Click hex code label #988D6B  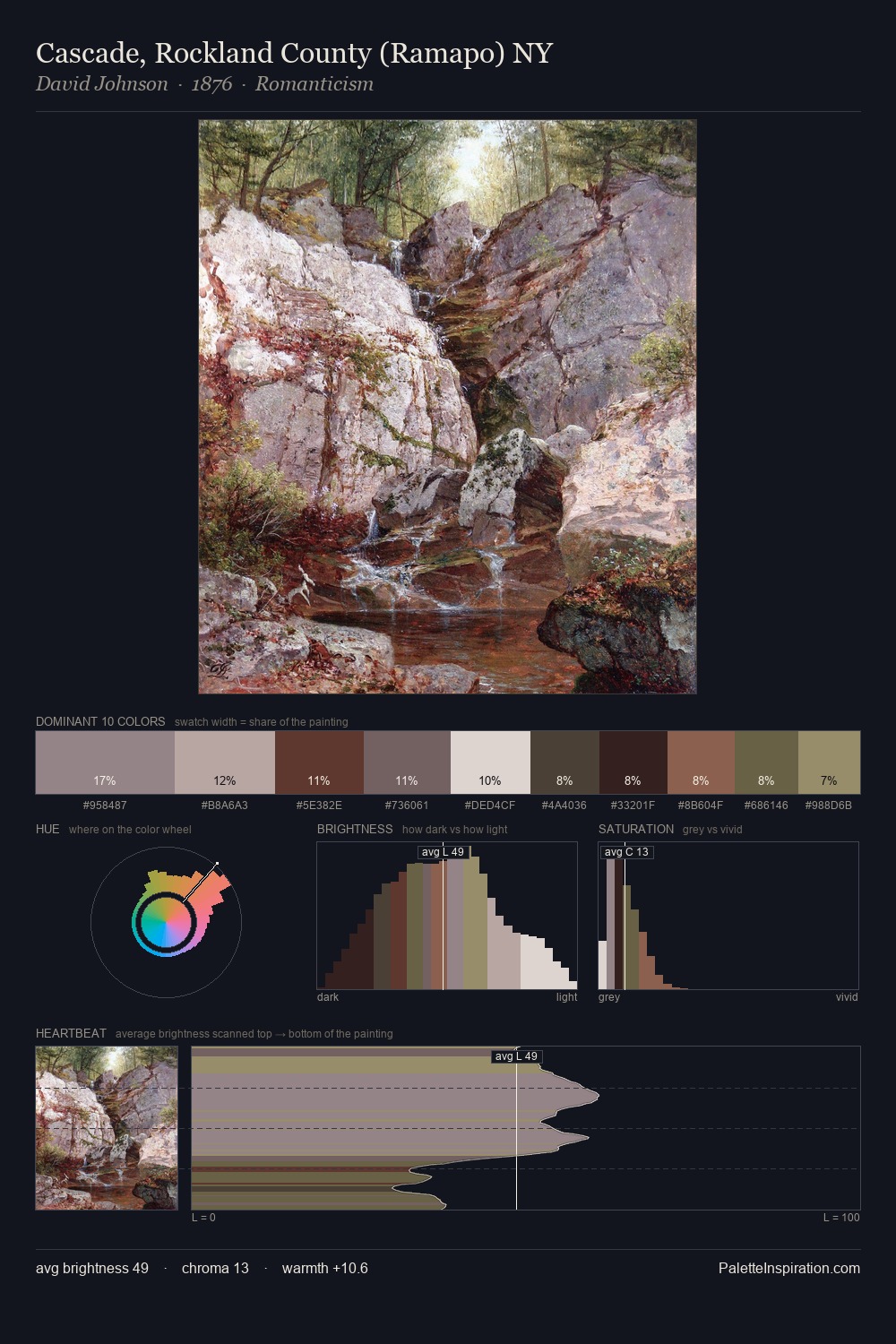(x=829, y=806)
